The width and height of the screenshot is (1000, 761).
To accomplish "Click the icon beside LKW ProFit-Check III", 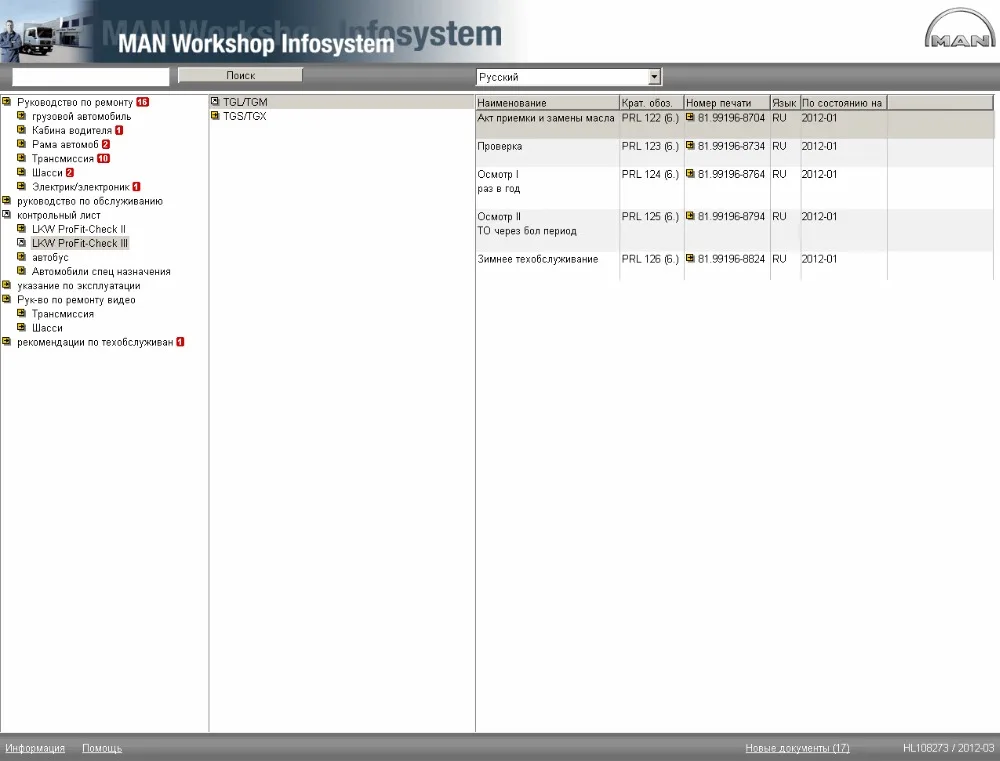I will pyautogui.click(x=22, y=242).
